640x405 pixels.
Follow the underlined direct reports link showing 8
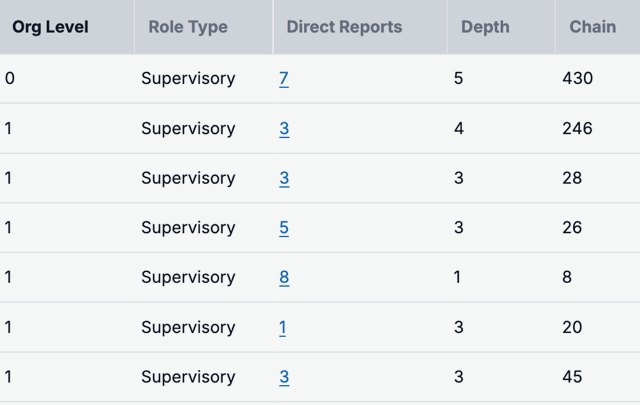pos(284,278)
